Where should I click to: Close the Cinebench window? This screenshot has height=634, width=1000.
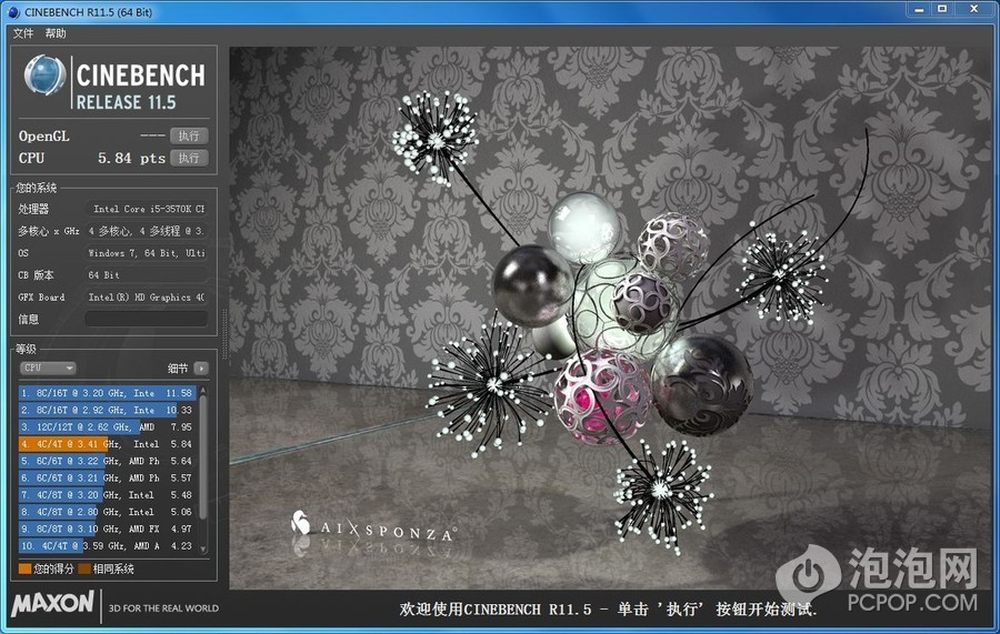click(x=974, y=10)
